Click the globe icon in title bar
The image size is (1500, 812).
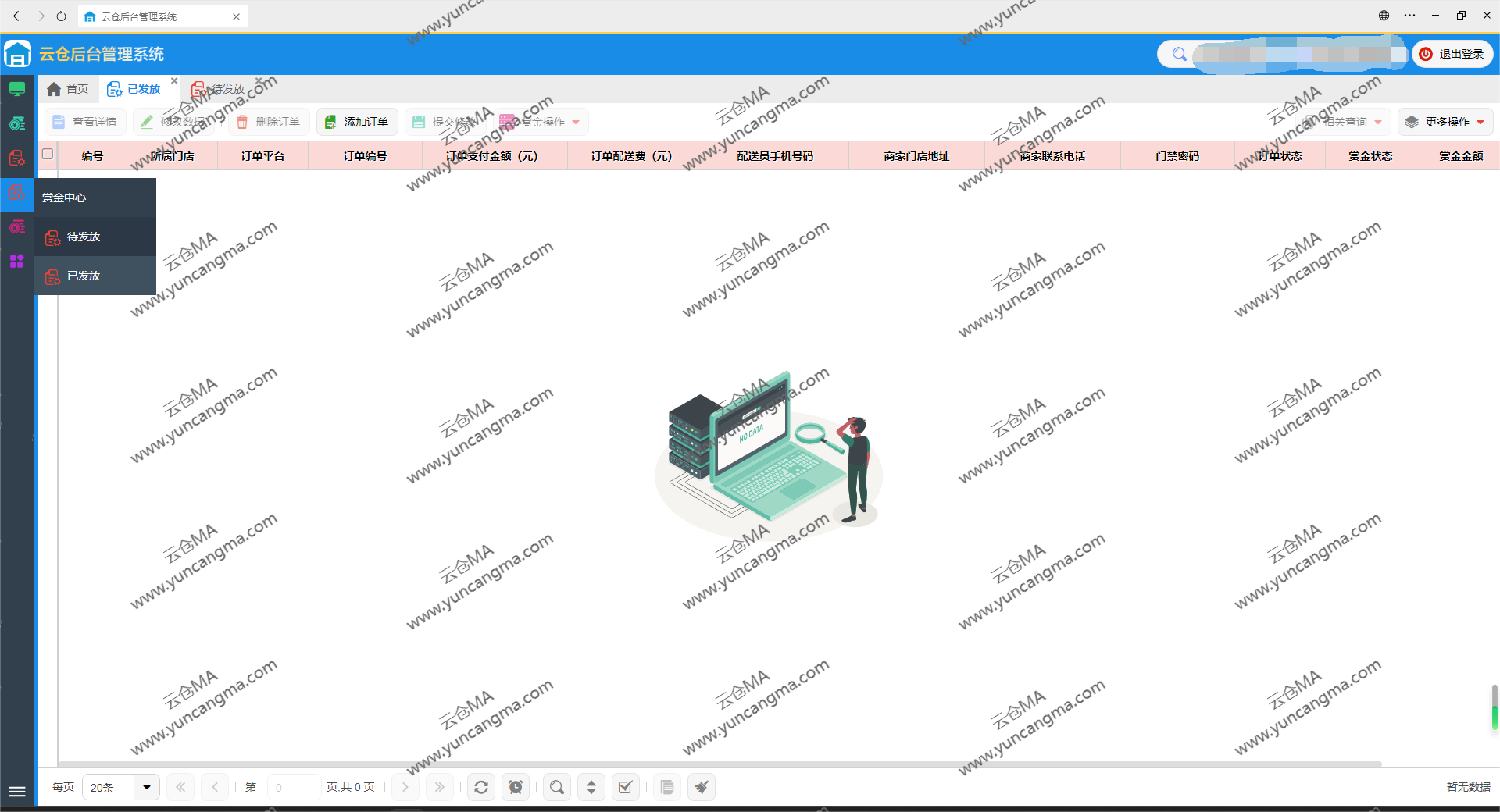point(1384,16)
